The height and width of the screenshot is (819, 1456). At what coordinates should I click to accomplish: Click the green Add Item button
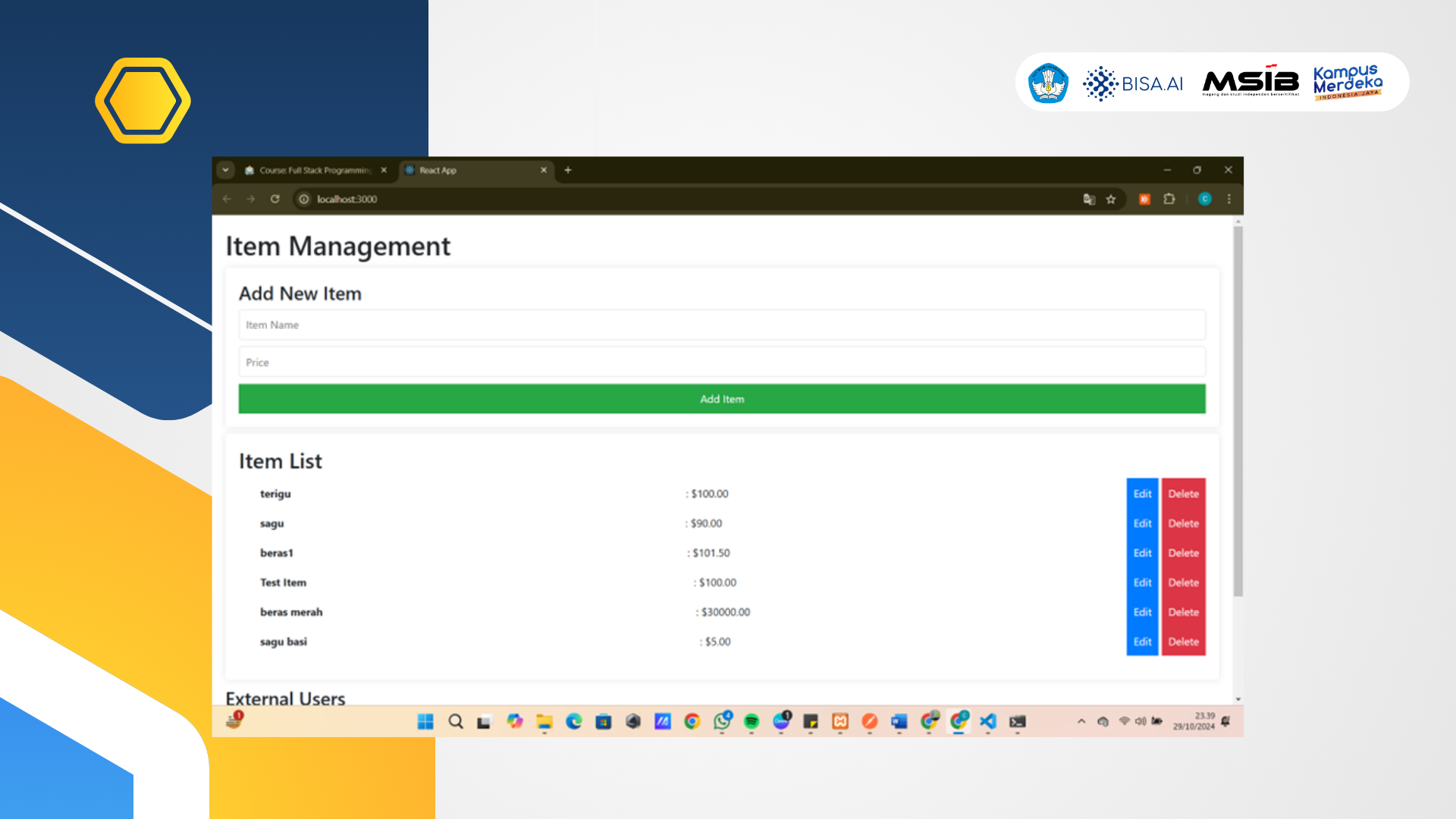click(x=721, y=399)
